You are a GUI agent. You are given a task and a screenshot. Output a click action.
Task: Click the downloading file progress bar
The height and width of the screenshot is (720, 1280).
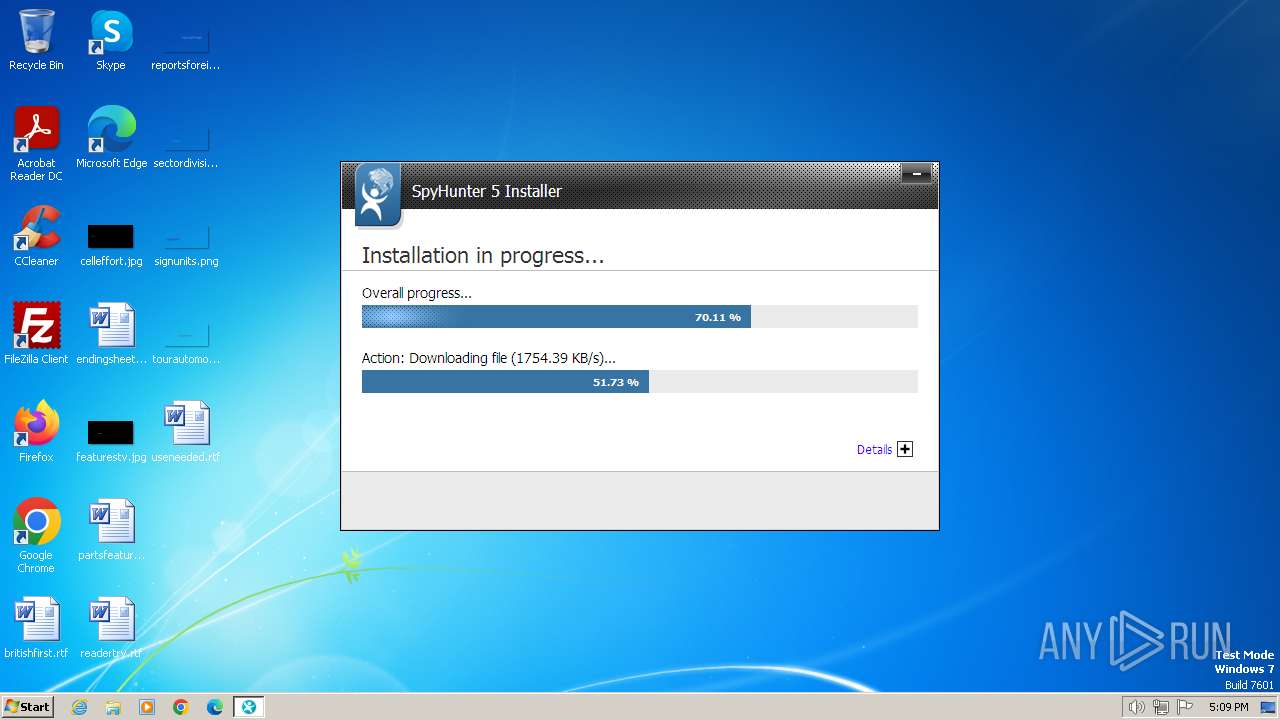[639, 382]
